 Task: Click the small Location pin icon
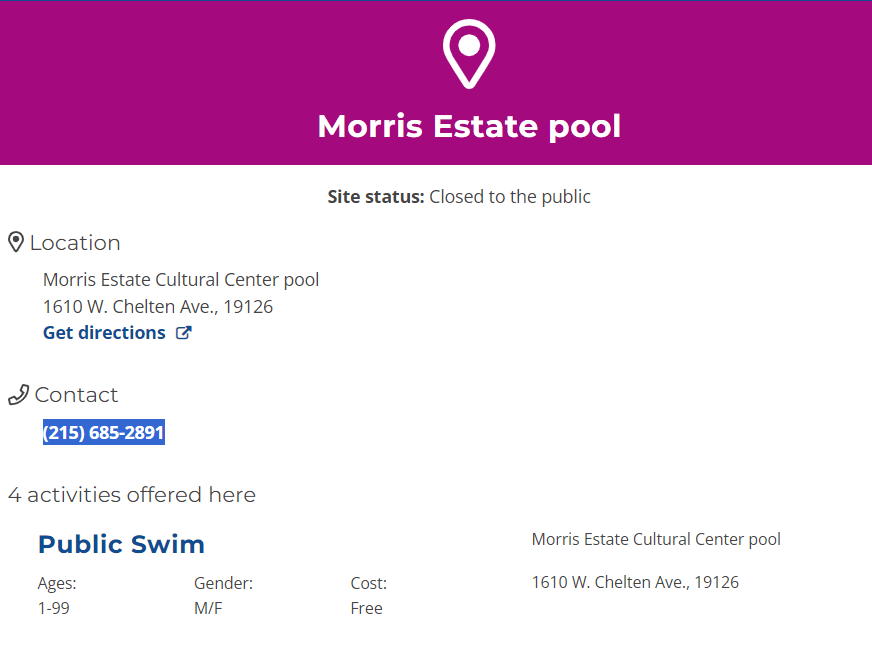(x=16, y=242)
